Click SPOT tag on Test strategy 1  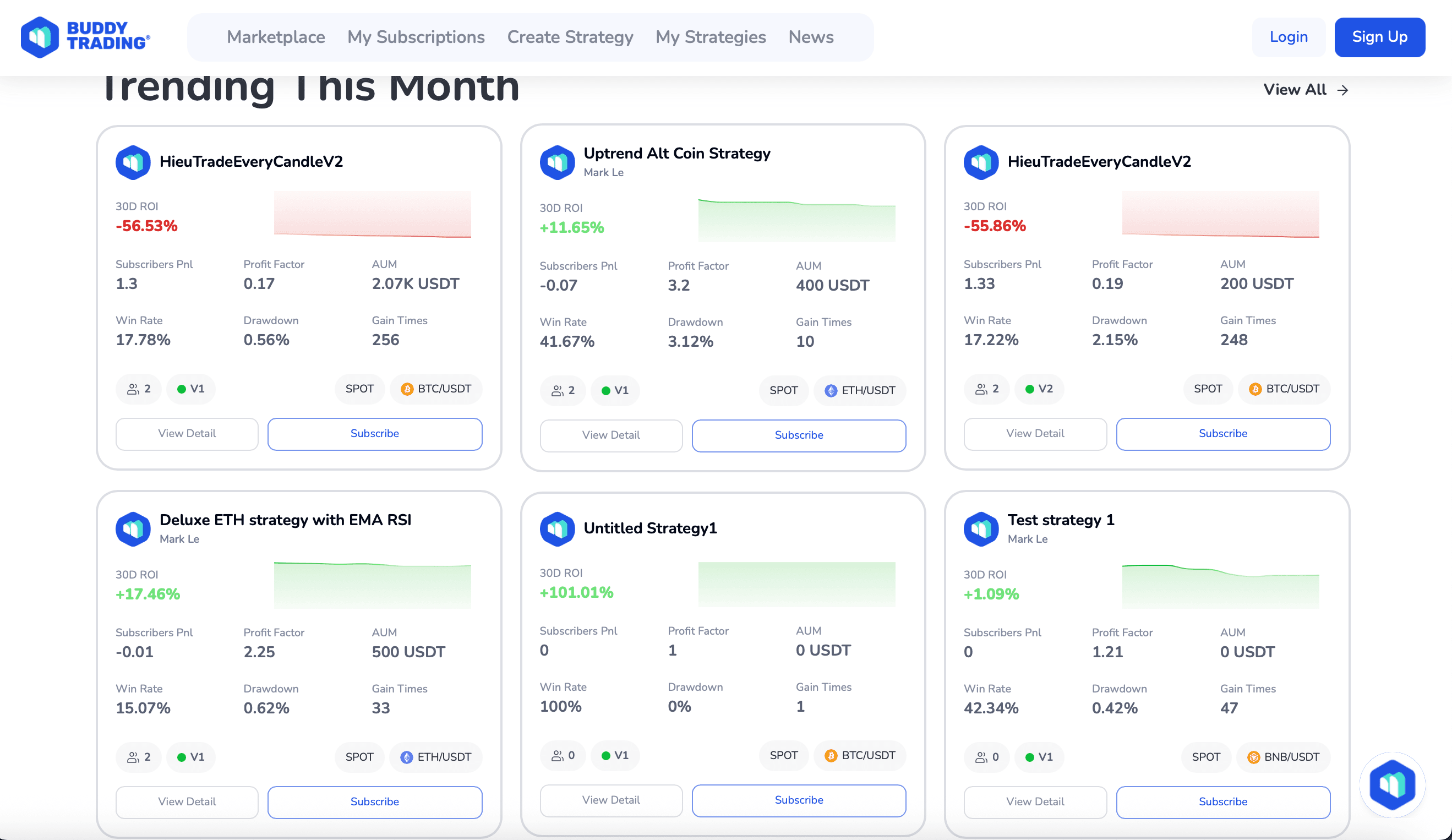click(x=1205, y=757)
